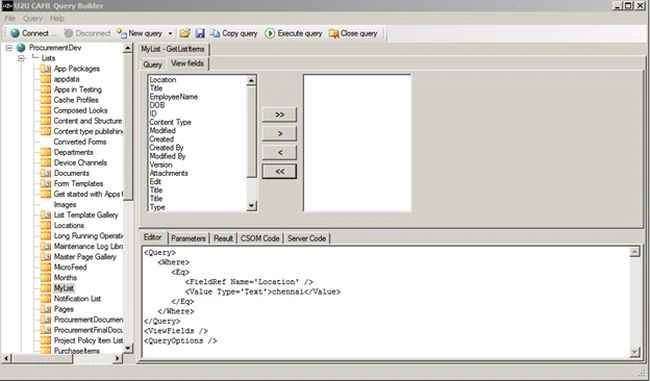Viewport: 650px width, 381px height.
Task: Open the Query menu
Action: point(33,19)
